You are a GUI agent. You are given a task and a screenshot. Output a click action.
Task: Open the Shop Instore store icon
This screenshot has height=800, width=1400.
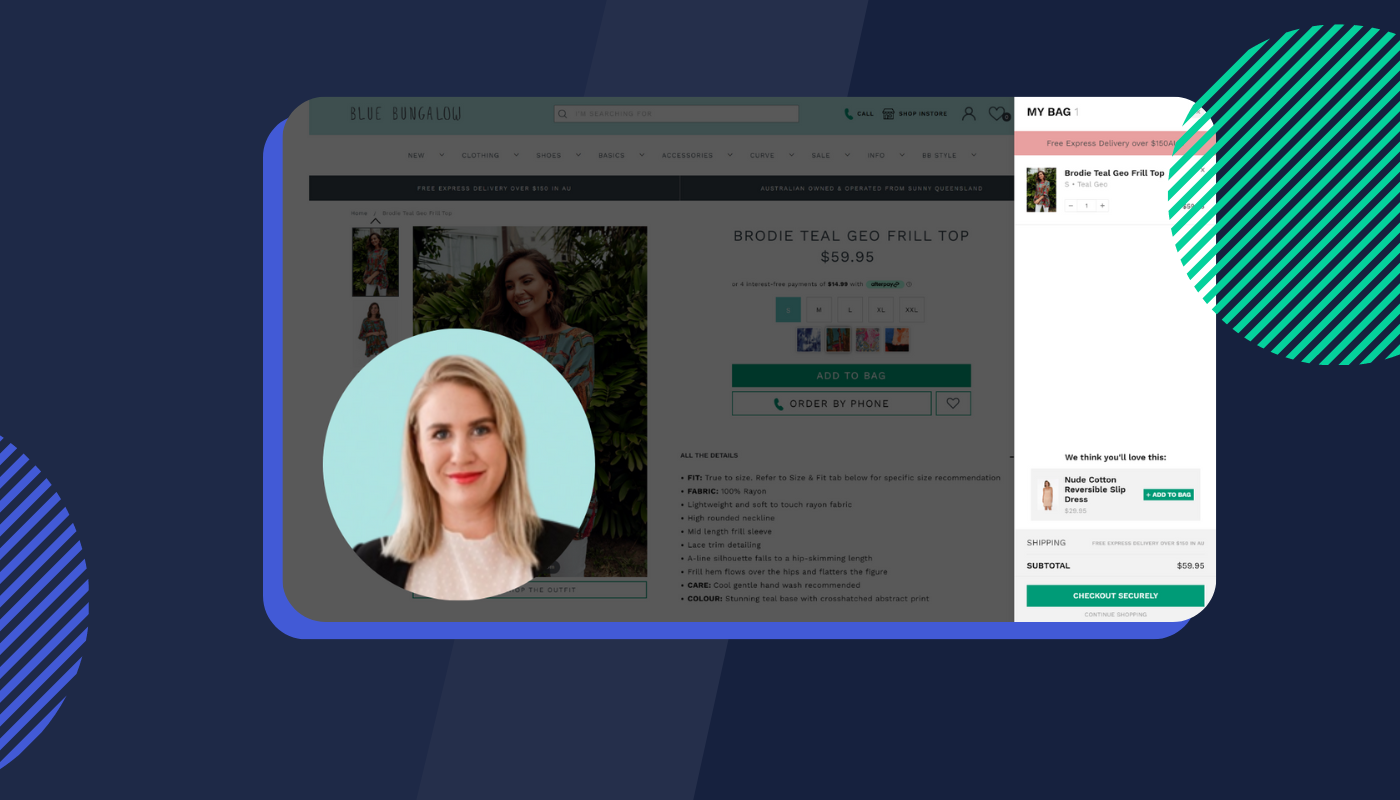pyautogui.click(x=888, y=113)
